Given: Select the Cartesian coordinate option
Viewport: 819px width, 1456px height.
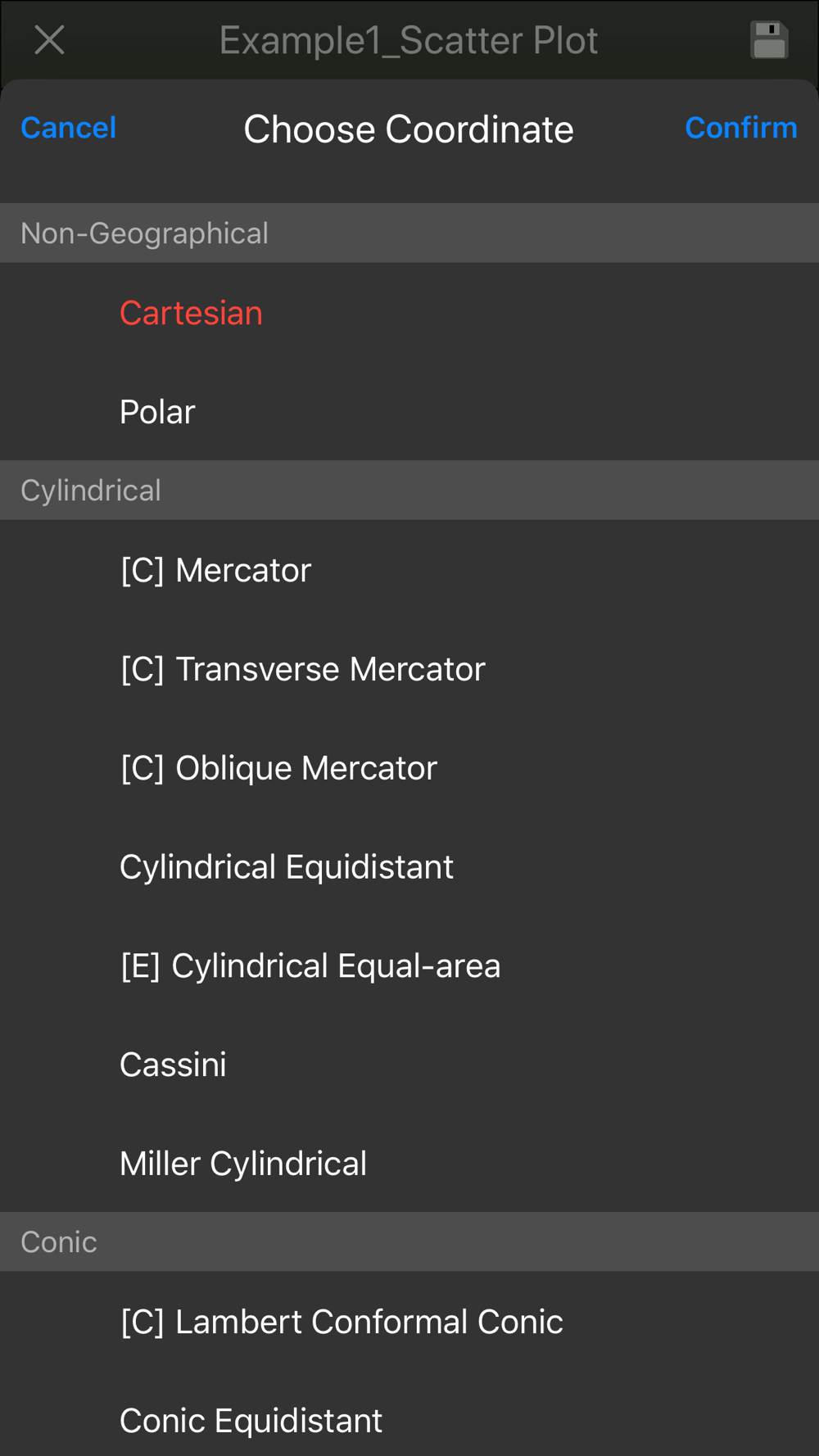Looking at the screenshot, I should 409,313.
